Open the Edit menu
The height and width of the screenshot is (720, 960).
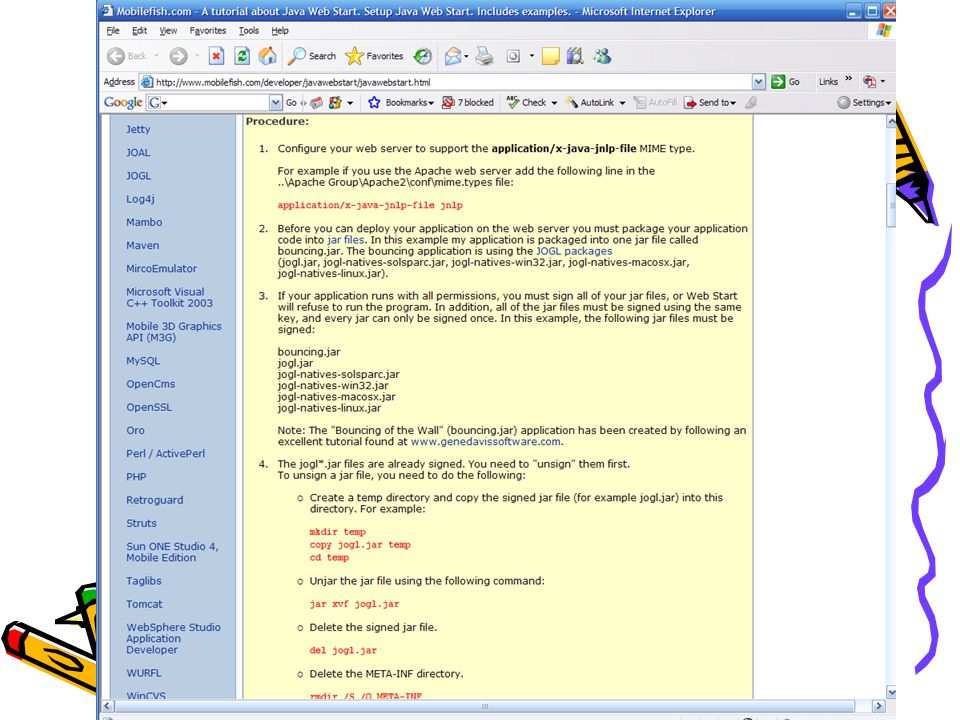140,31
